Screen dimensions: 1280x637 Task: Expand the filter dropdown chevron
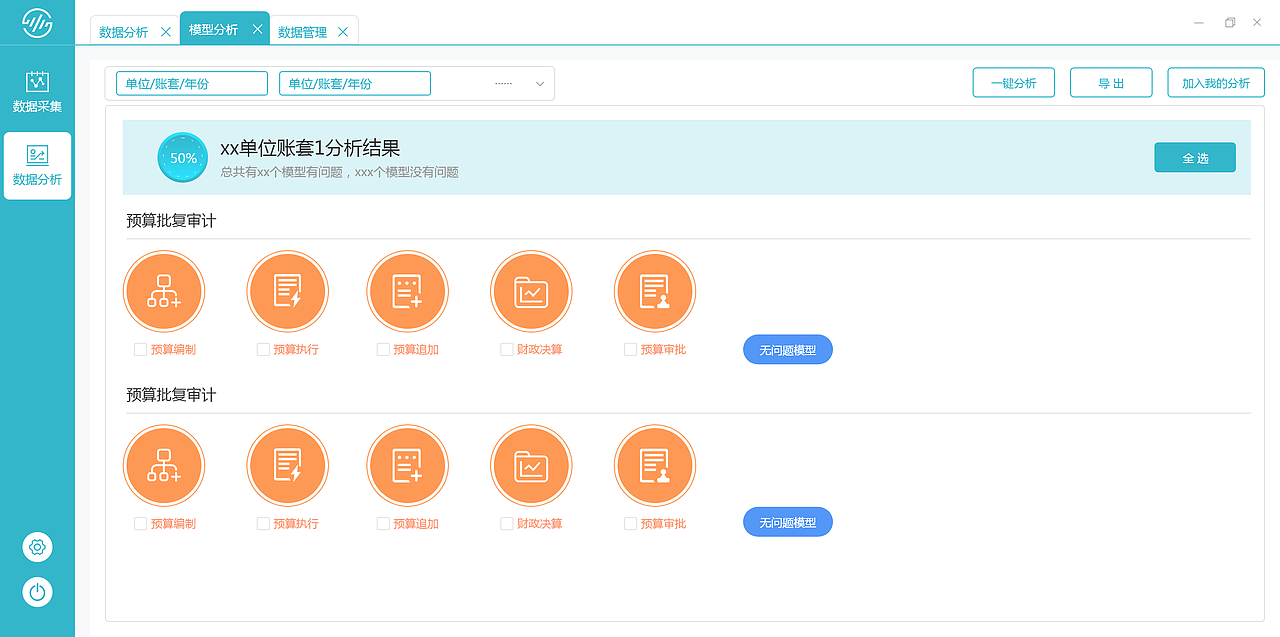pyautogui.click(x=540, y=84)
